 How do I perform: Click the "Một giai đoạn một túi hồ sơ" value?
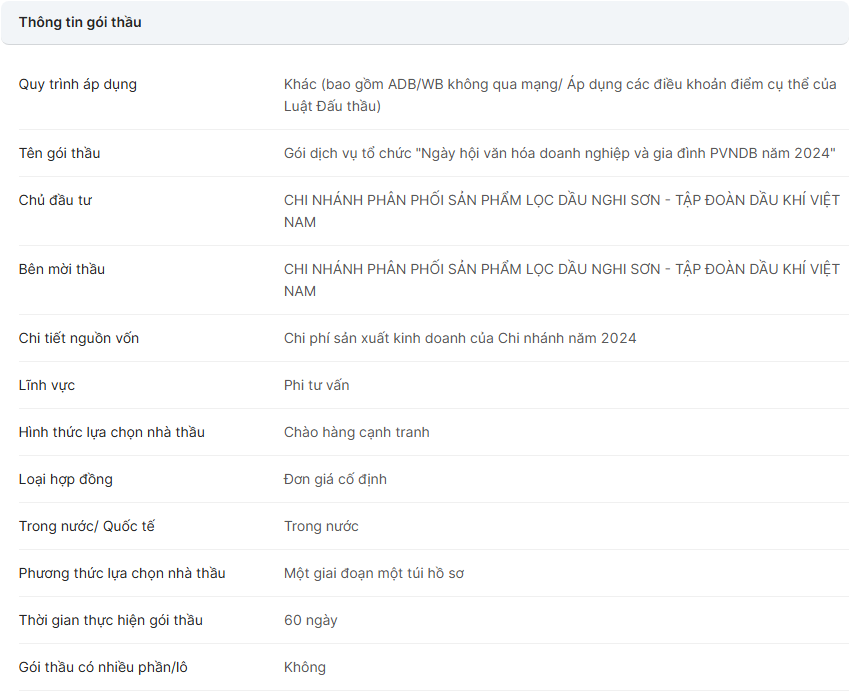point(373,573)
